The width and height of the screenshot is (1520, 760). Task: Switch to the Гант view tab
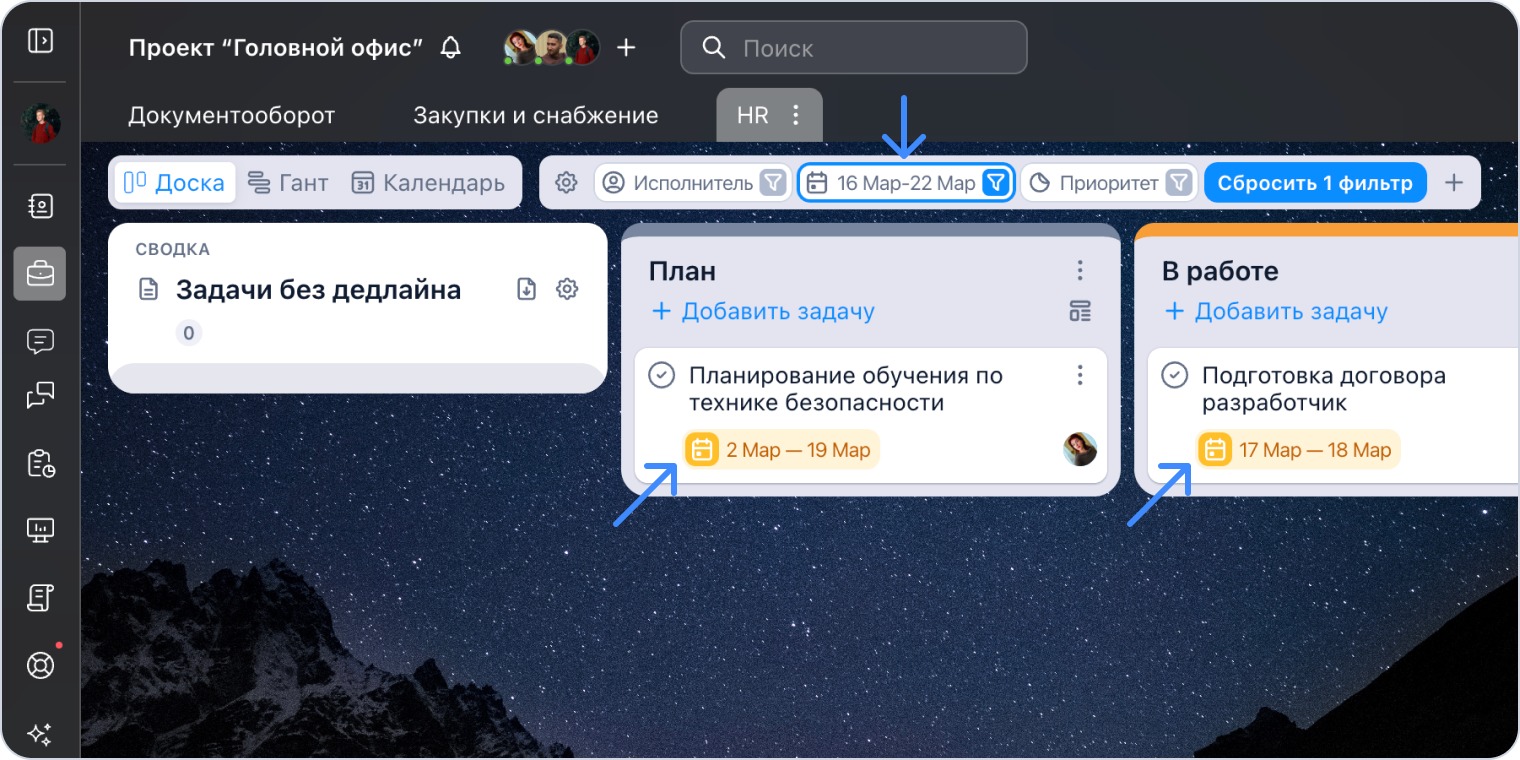click(x=288, y=183)
